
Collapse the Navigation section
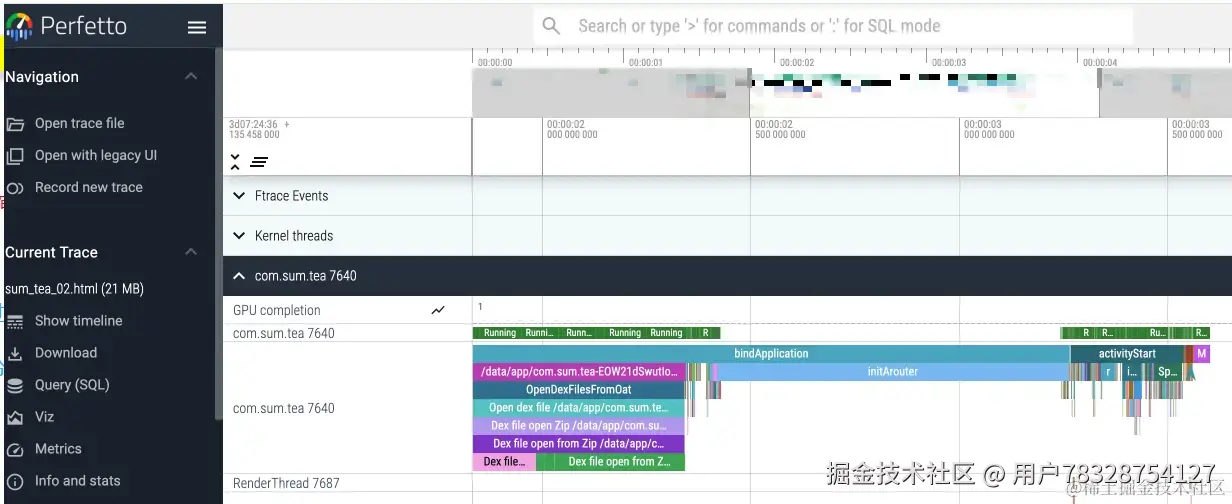191,77
